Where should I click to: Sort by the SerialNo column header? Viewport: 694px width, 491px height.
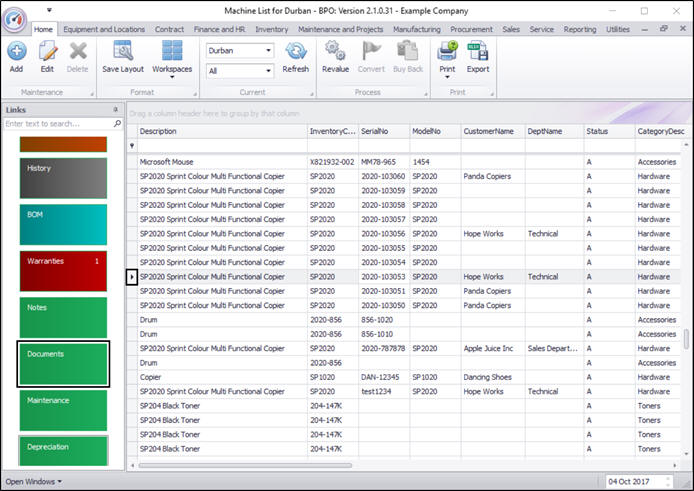point(383,131)
